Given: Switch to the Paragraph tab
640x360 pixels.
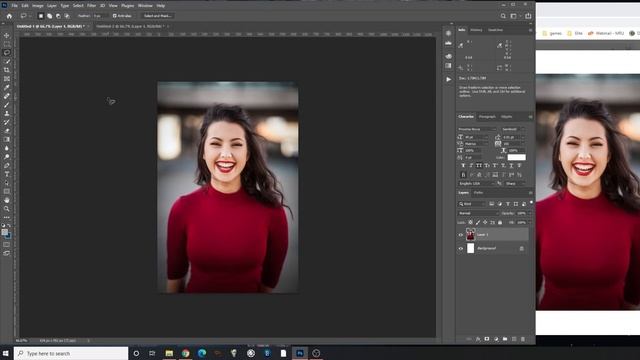Looking at the screenshot, I should pos(487,117).
